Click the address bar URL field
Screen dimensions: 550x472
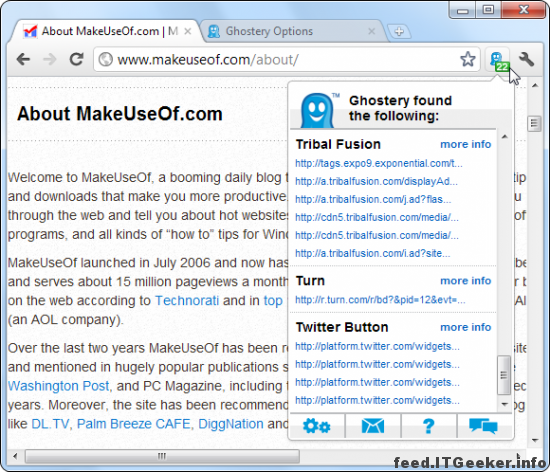286,60
